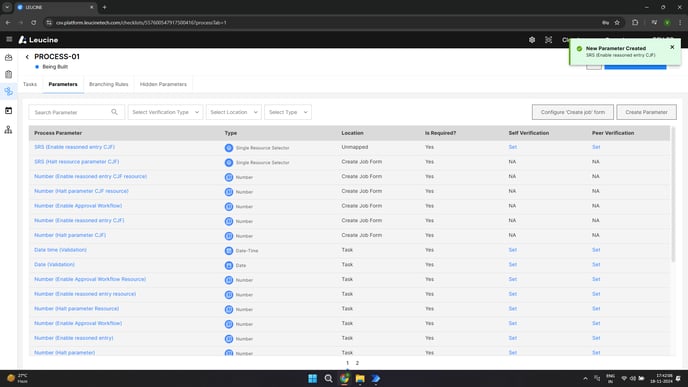Click the Create Parameter button

646,112
